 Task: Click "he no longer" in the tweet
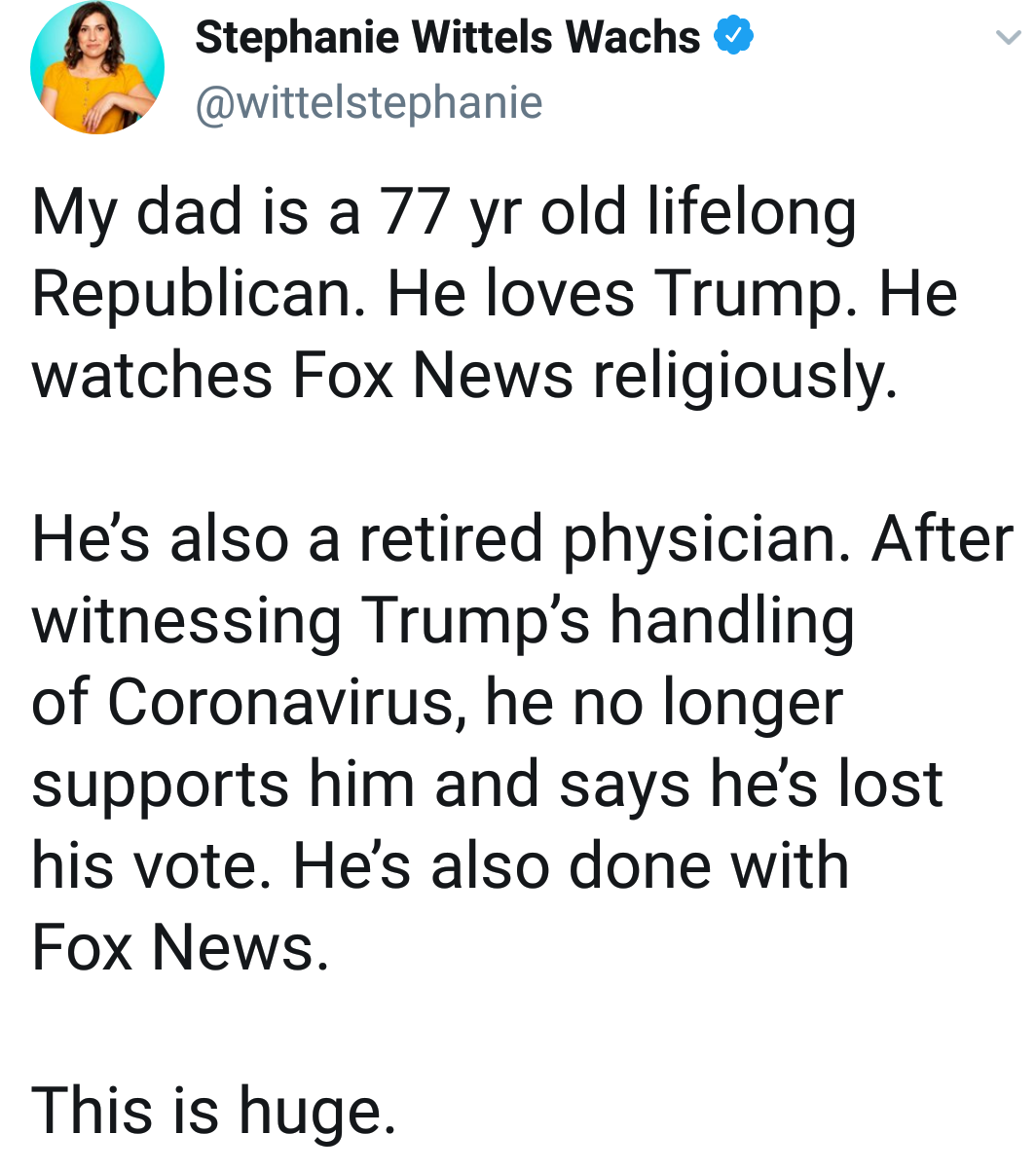(663, 702)
